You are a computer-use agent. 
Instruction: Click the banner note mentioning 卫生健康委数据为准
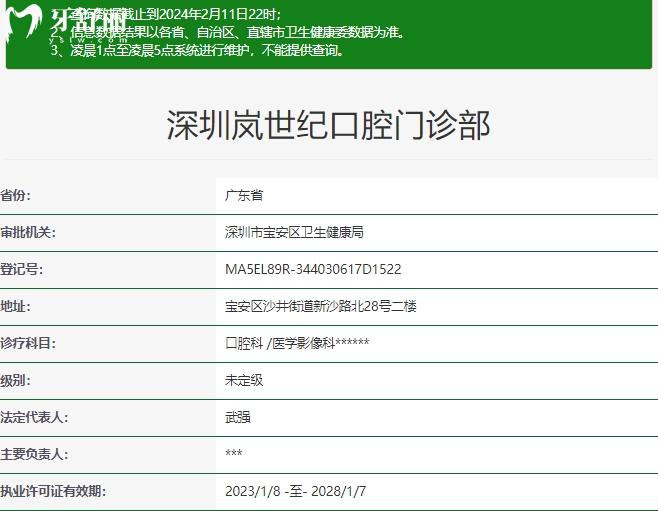(x=230, y=32)
